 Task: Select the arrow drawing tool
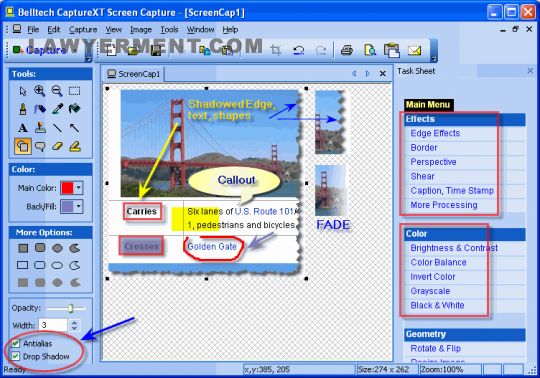(74, 128)
